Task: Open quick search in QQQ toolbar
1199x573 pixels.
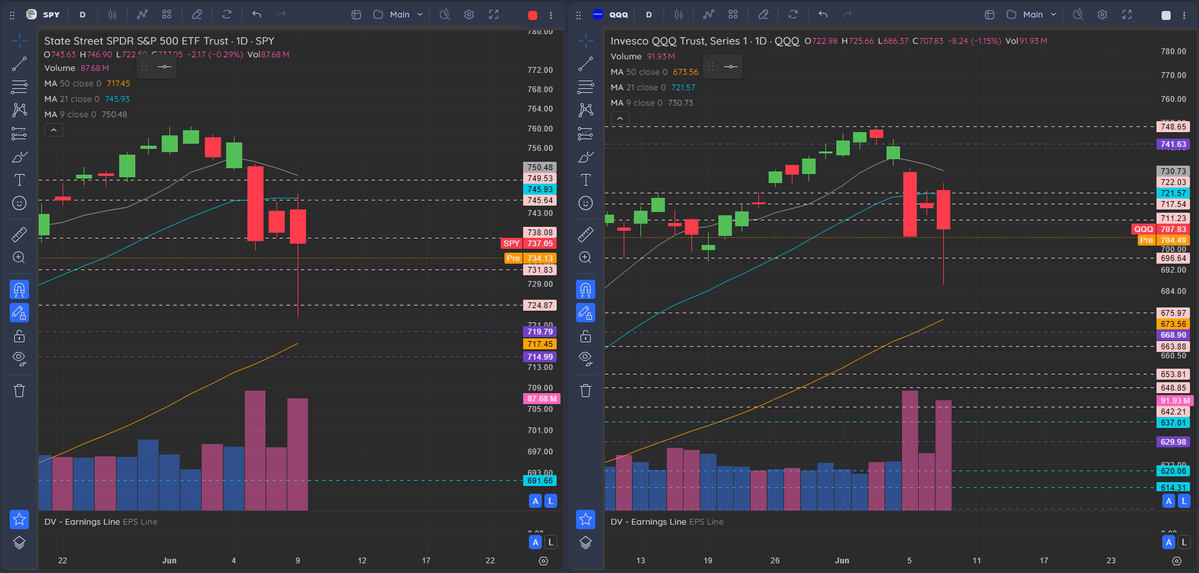Action: [x=1078, y=15]
